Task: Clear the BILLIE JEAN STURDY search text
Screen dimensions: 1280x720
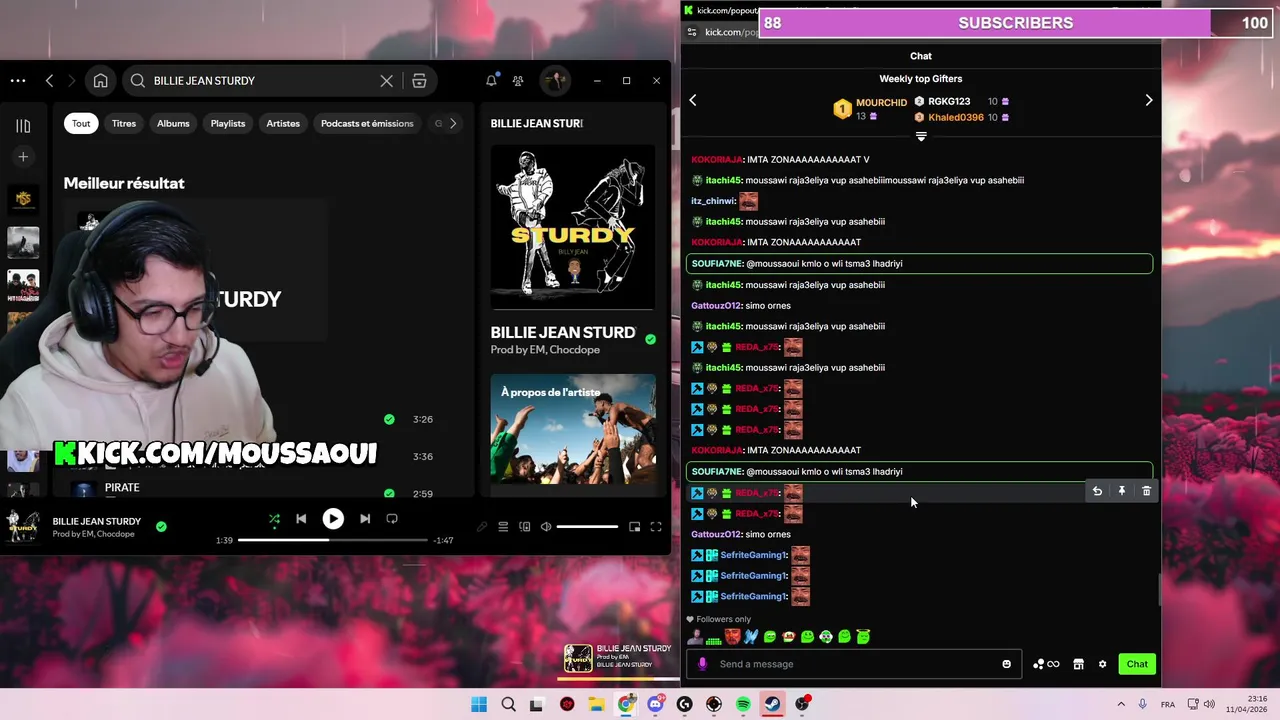Action: (x=387, y=81)
